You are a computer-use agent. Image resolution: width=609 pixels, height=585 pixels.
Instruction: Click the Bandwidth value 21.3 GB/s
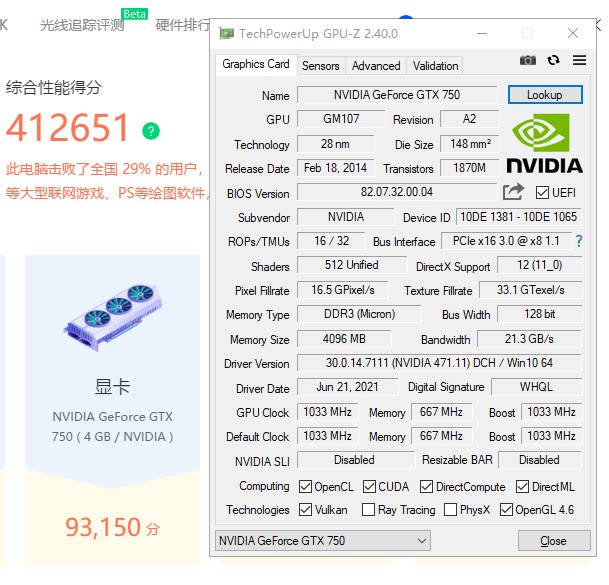click(x=529, y=339)
